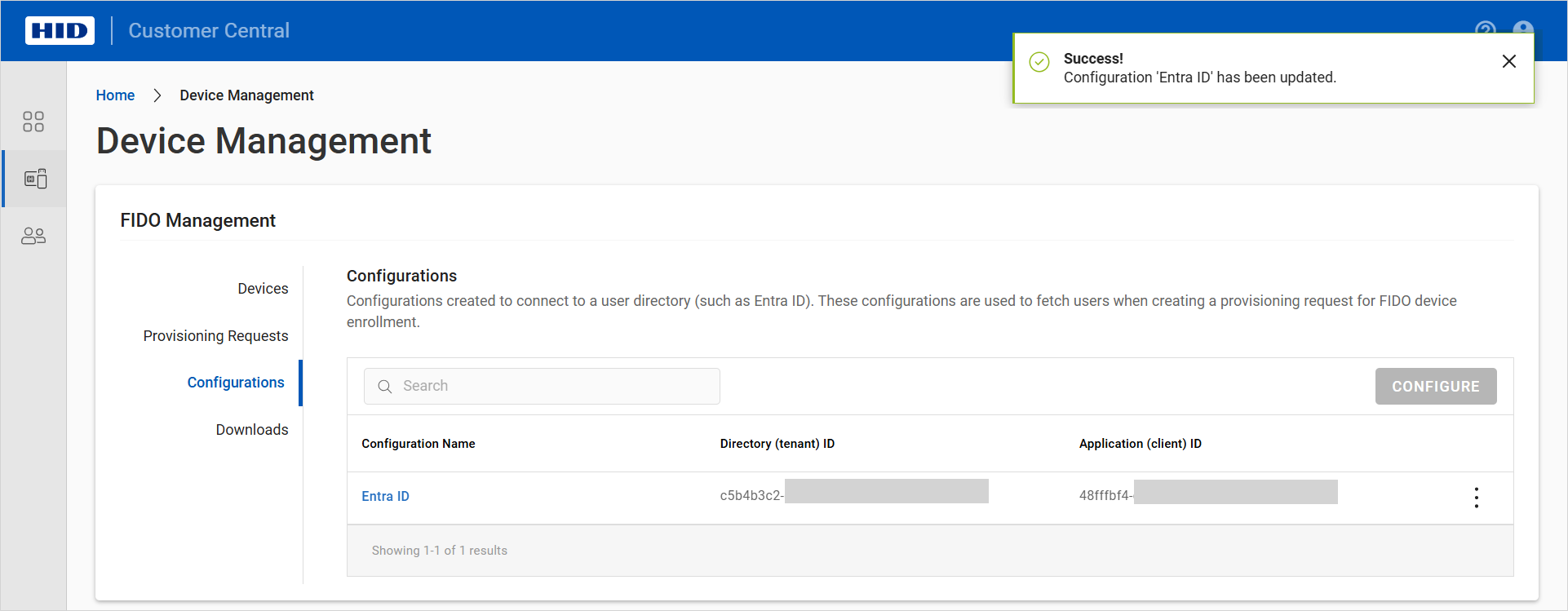This screenshot has width=1568, height=611.
Task: Click the HID logo
Action: [60, 31]
